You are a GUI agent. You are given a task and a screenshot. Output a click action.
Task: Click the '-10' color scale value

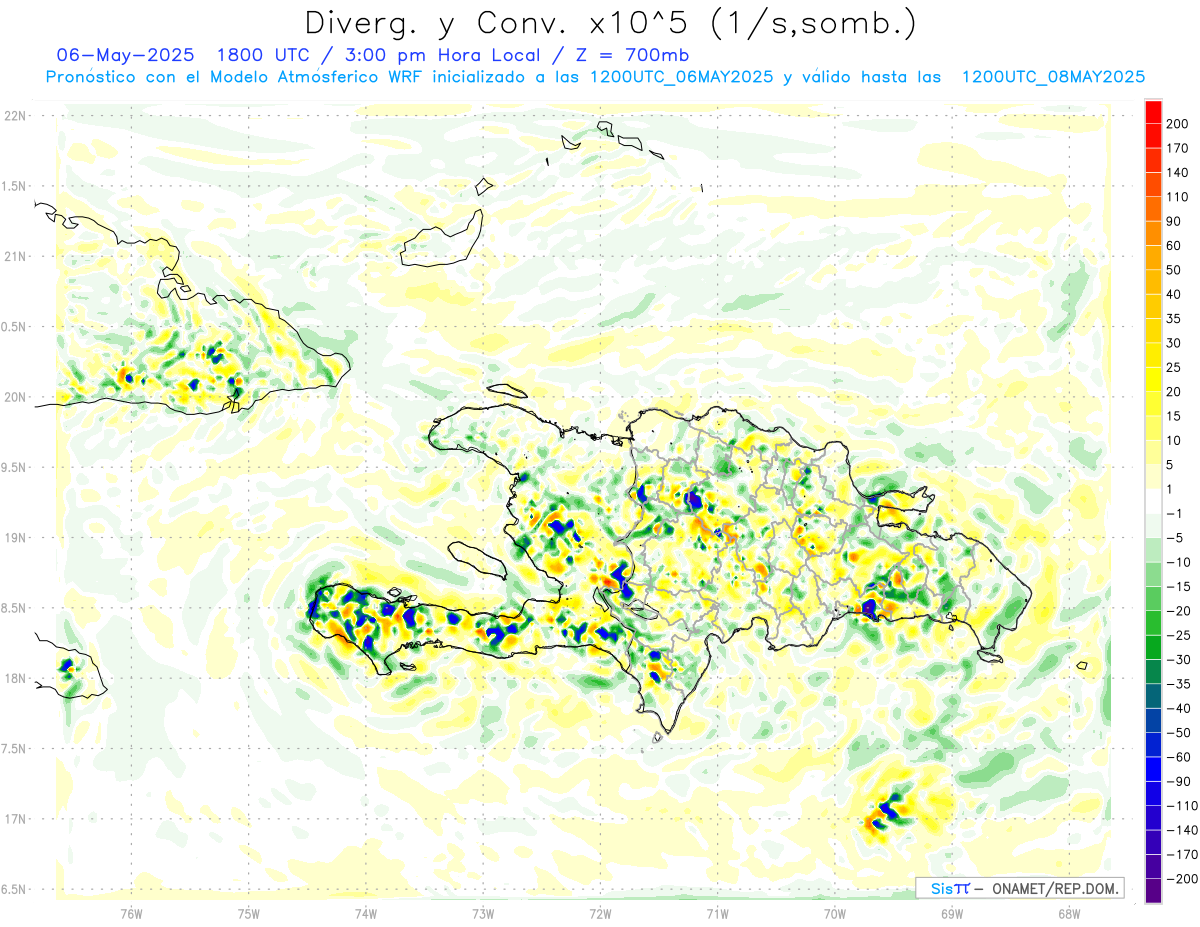tap(1180, 562)
